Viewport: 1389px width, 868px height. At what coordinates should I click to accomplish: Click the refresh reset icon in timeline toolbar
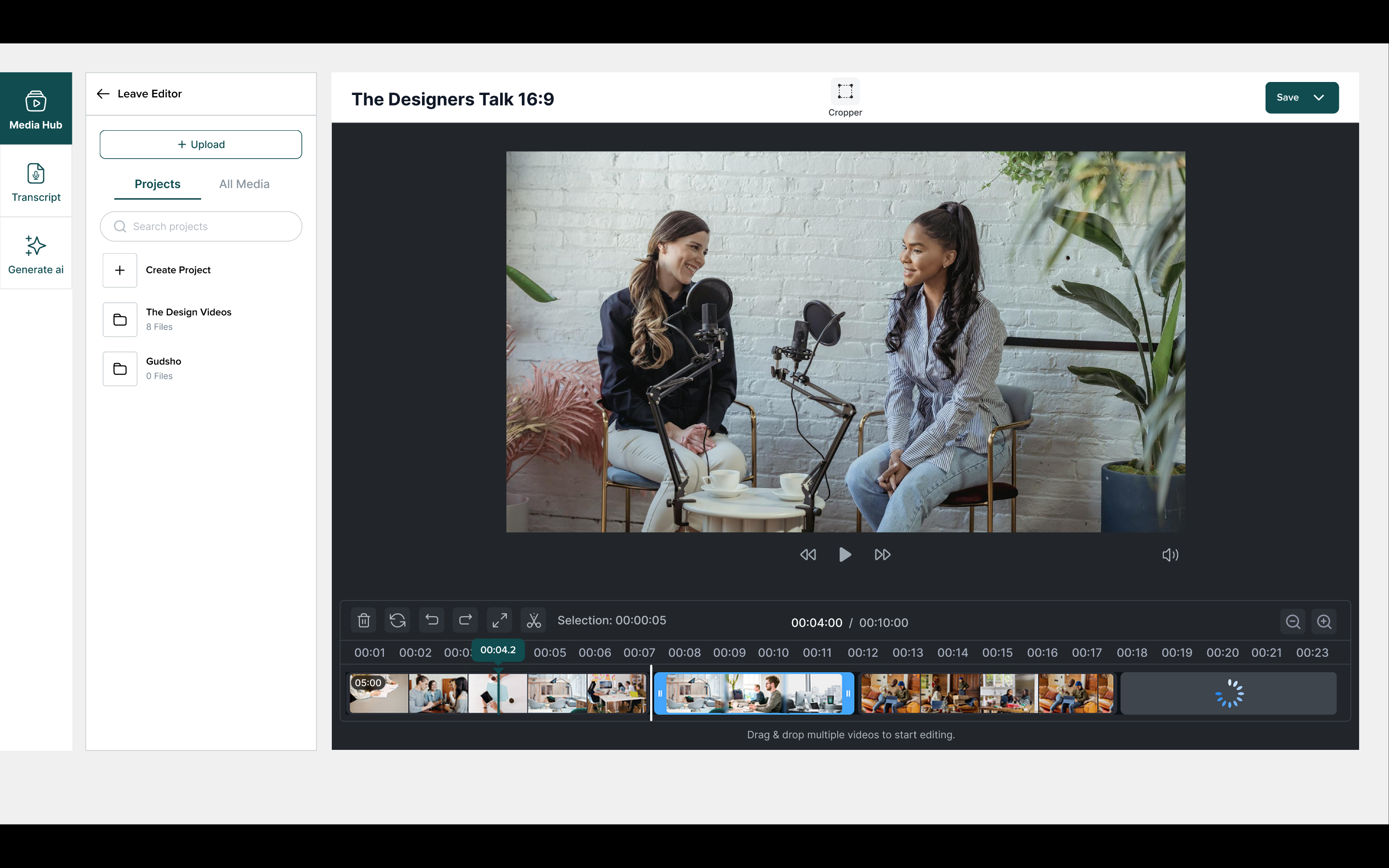397,621
